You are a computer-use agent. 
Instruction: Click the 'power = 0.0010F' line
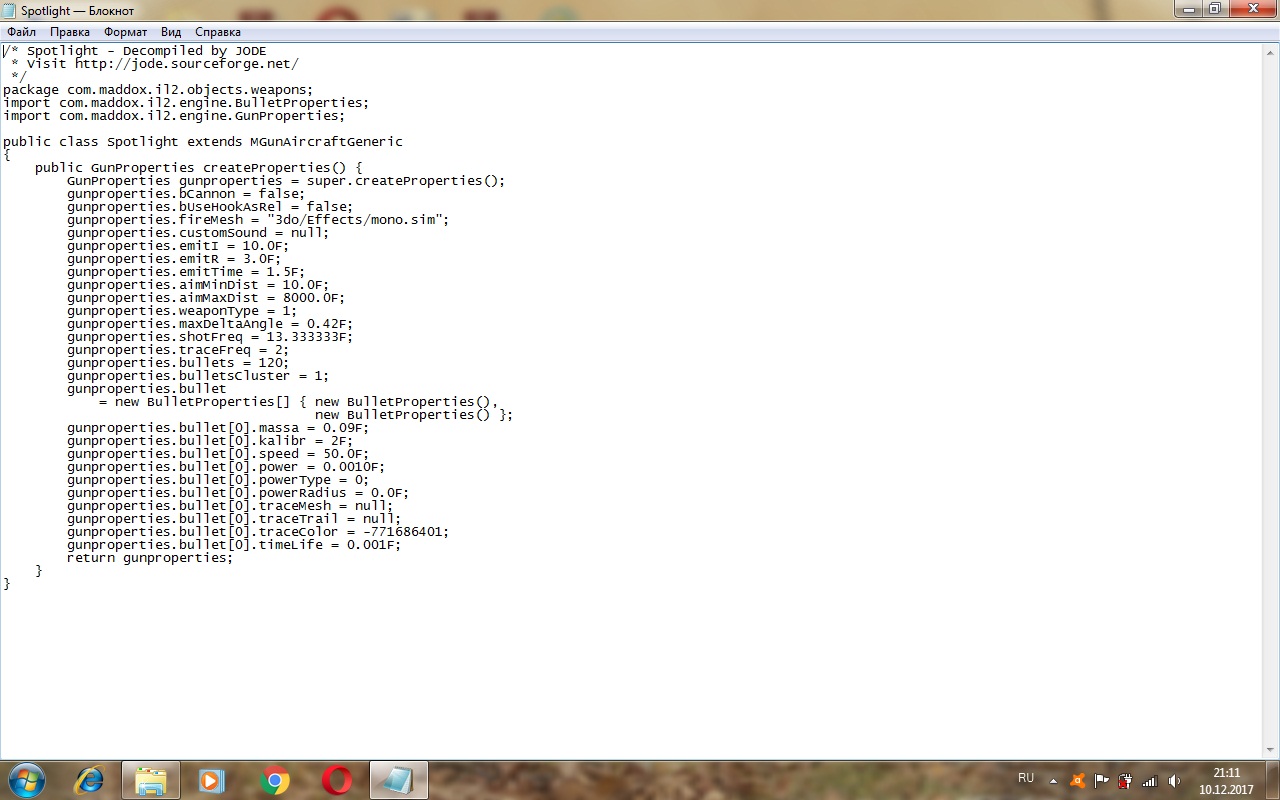(x=226, y=466)
